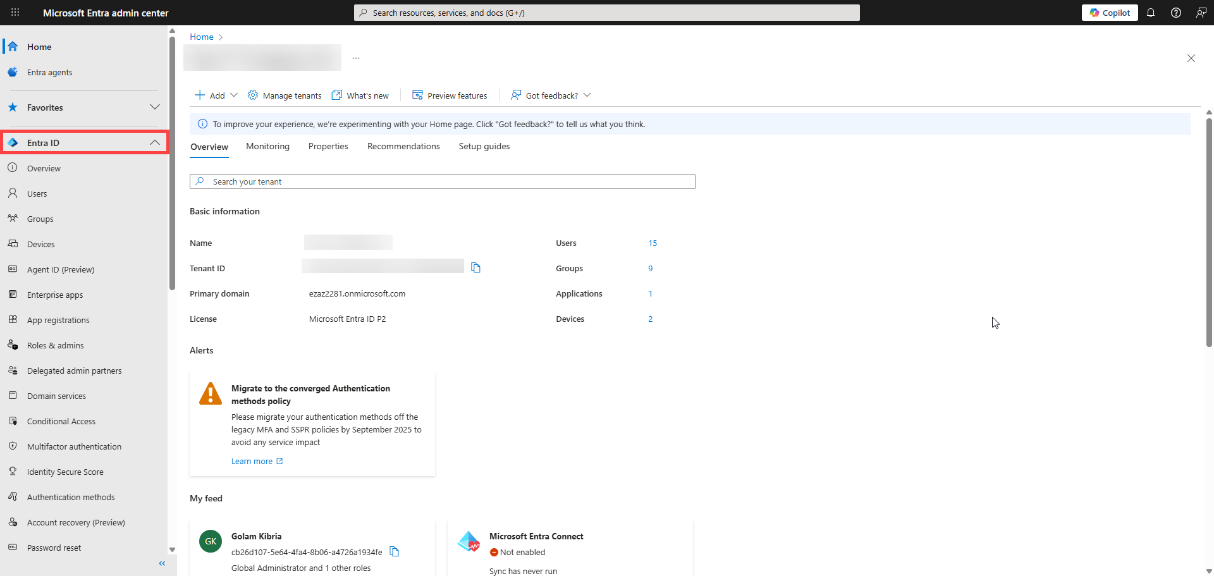Open the Applications count 1 link
The width and height of the screenshot is (1214, 576).
click(650, 294)
